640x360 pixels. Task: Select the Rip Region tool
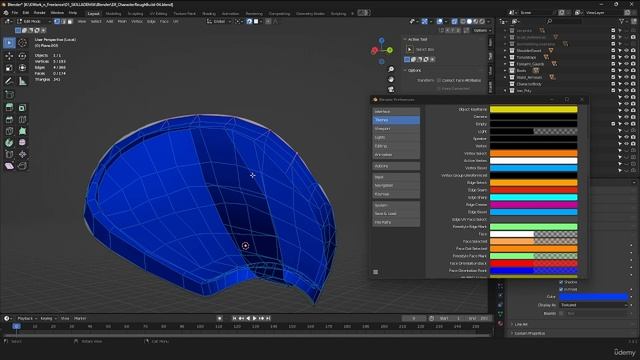(22, 166)
